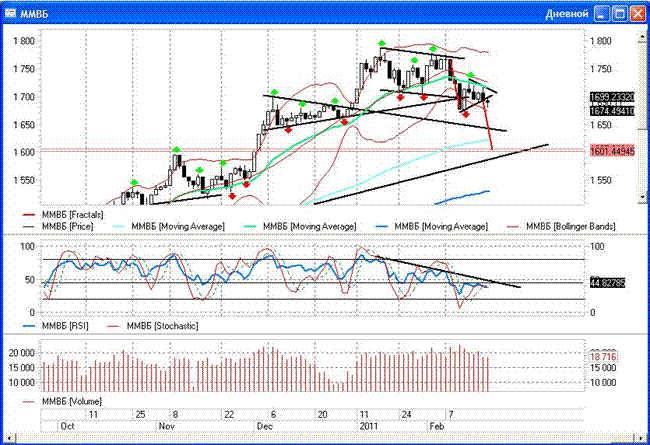650x445 pixels.
Task: Select the MMBB [Bollinger Bands] legend entry
Action: 561,226
